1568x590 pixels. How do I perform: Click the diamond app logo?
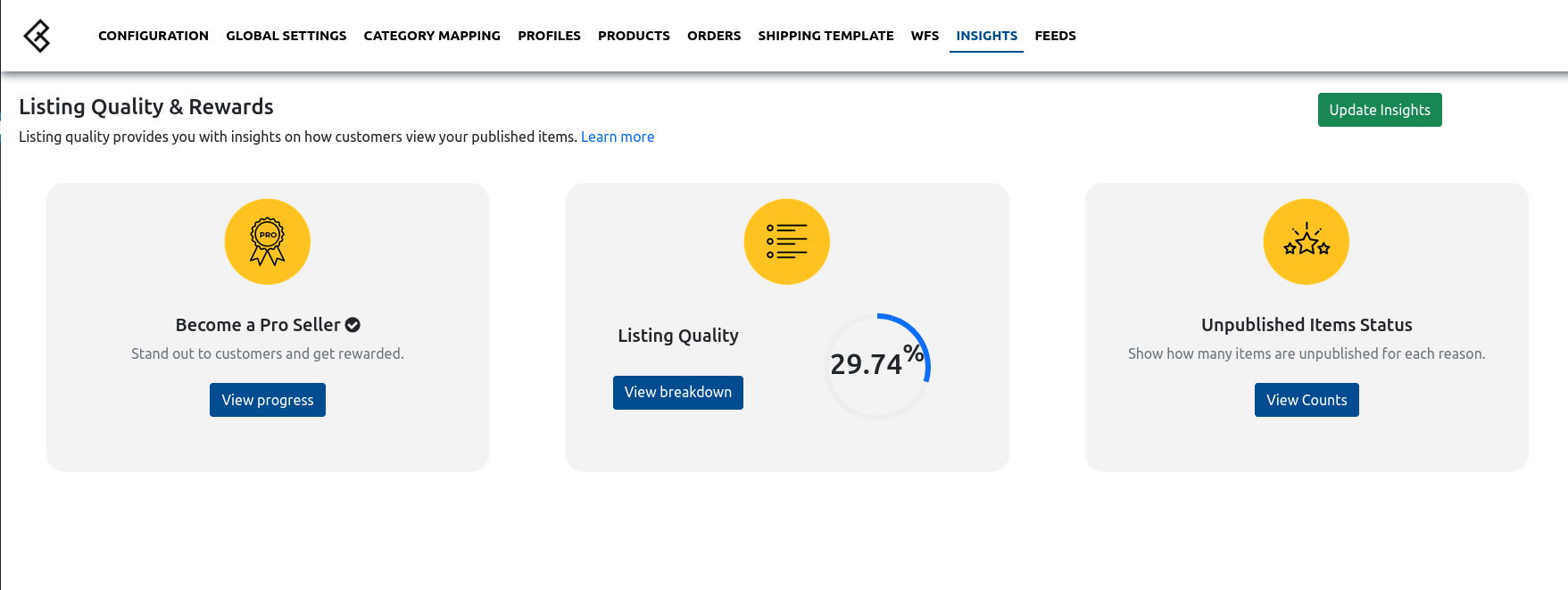click(37, 36)
